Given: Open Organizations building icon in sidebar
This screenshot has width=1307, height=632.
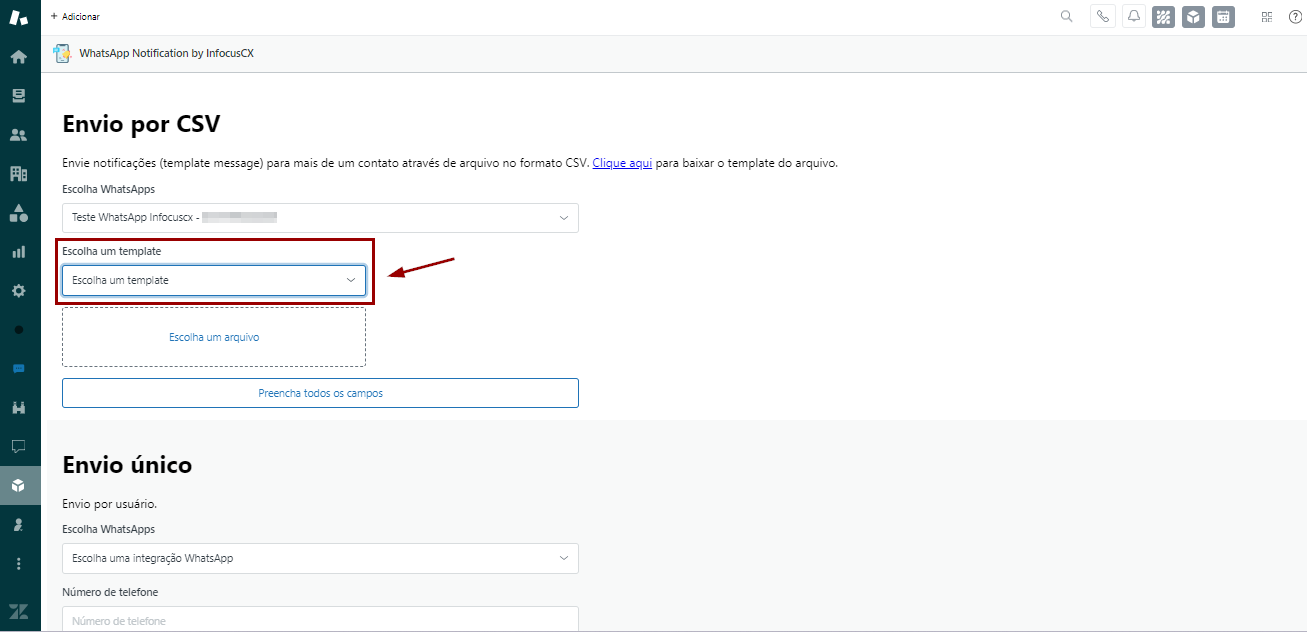Looking at the screenshot, I should [18, 174].
